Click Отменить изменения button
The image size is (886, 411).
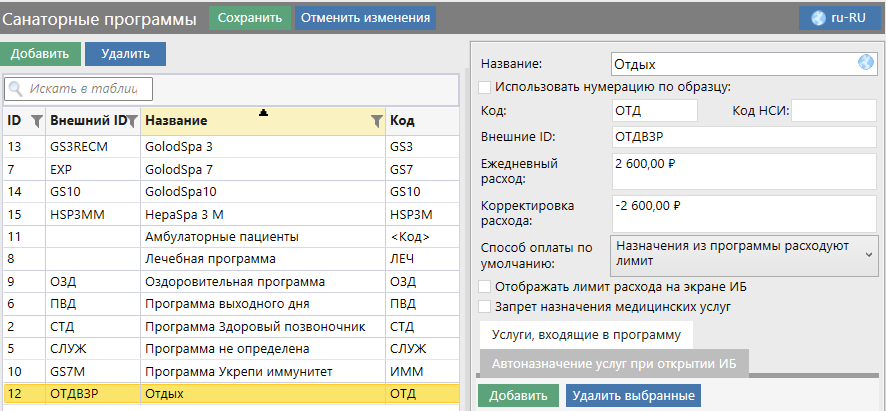pyautogui.click(x=365, y=18)
